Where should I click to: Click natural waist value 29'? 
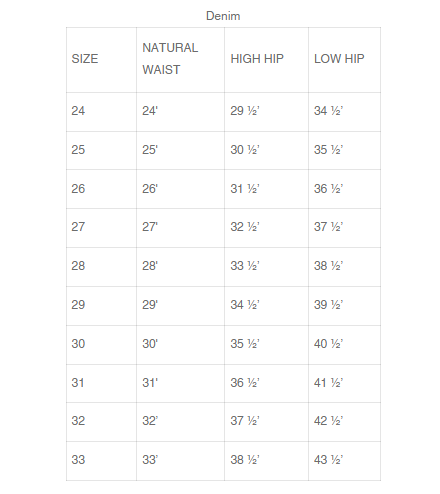click(150, 305)
